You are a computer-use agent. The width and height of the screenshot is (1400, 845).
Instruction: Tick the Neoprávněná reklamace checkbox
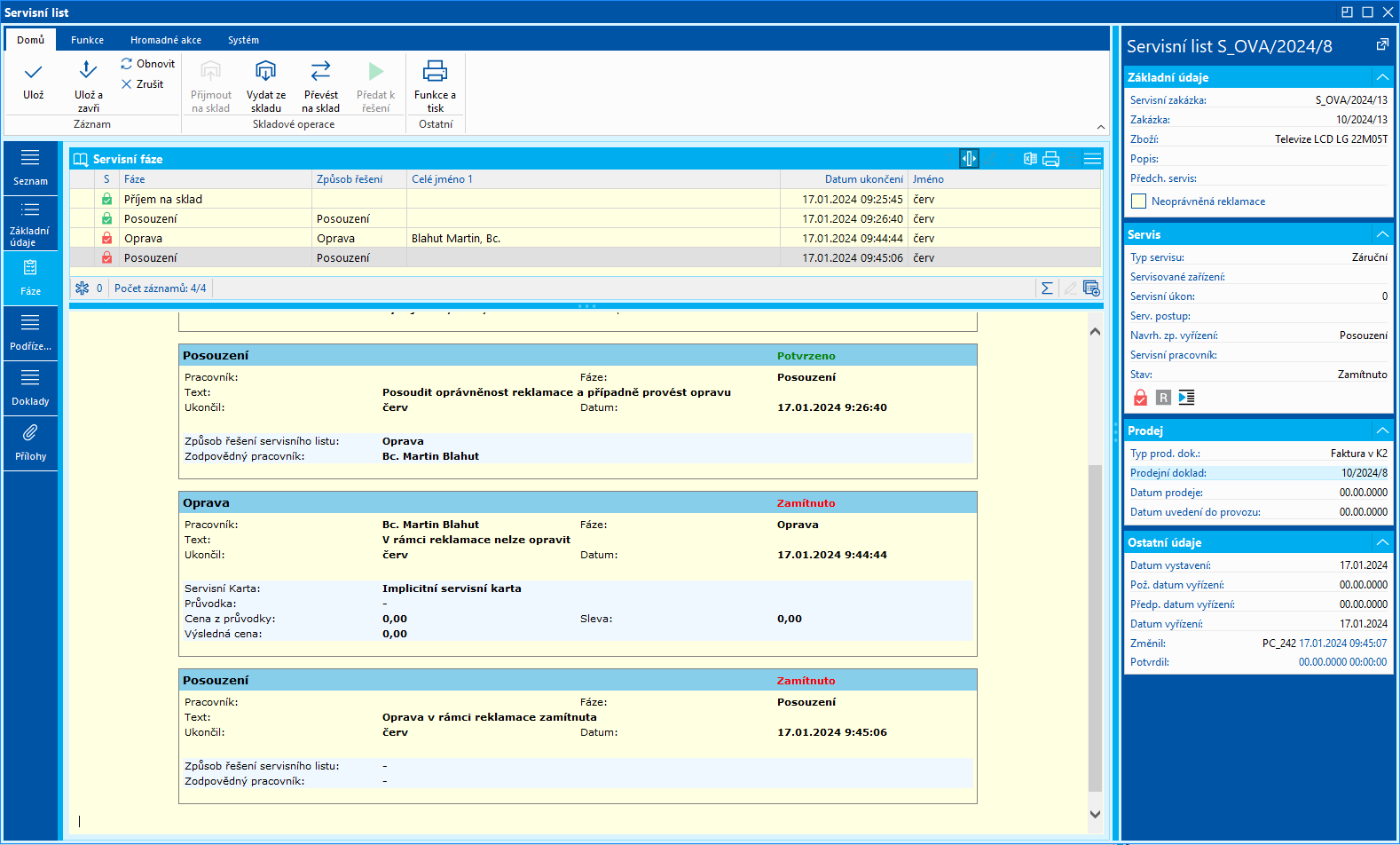click(x=1138, y=201)
